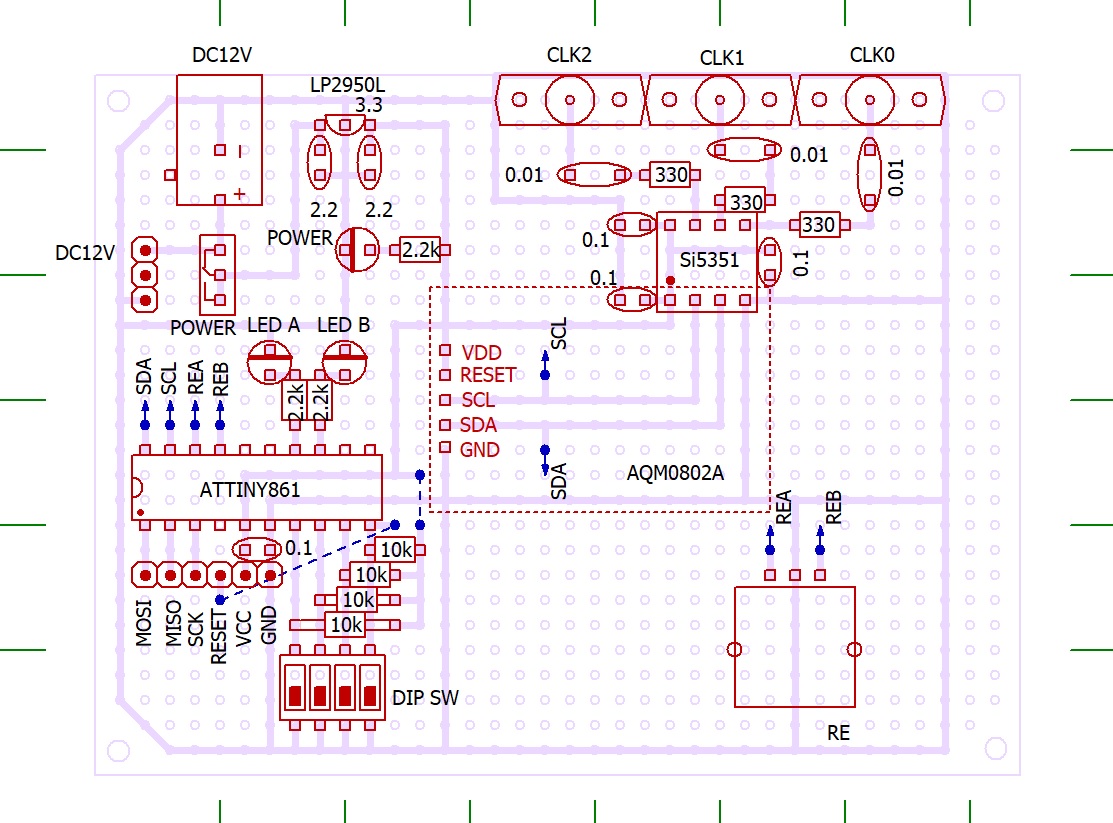The image size is (1113, 823).
Task: Select the rotated SDA label above ATTINY861
Action: (x=144, y=376)
